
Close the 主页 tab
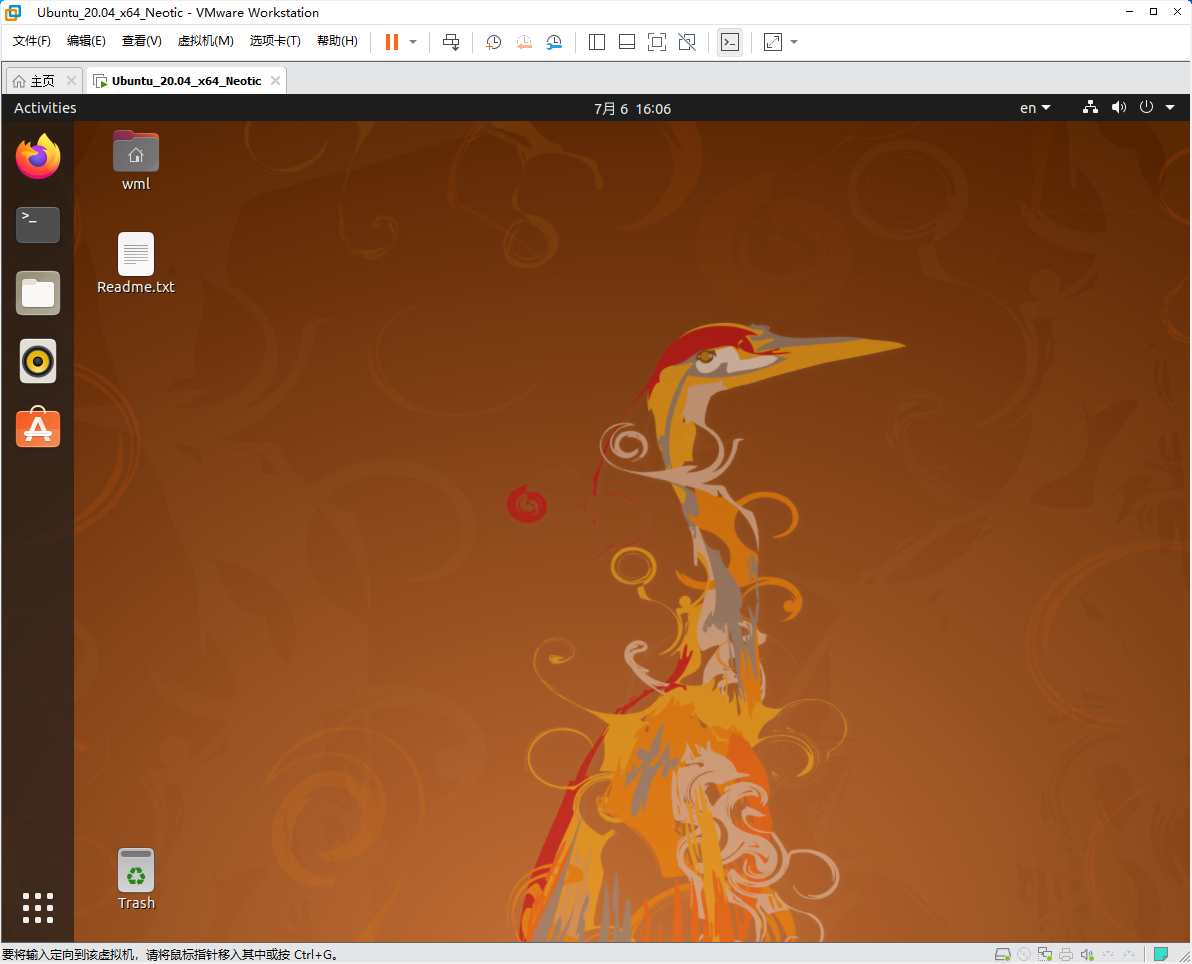71,81
